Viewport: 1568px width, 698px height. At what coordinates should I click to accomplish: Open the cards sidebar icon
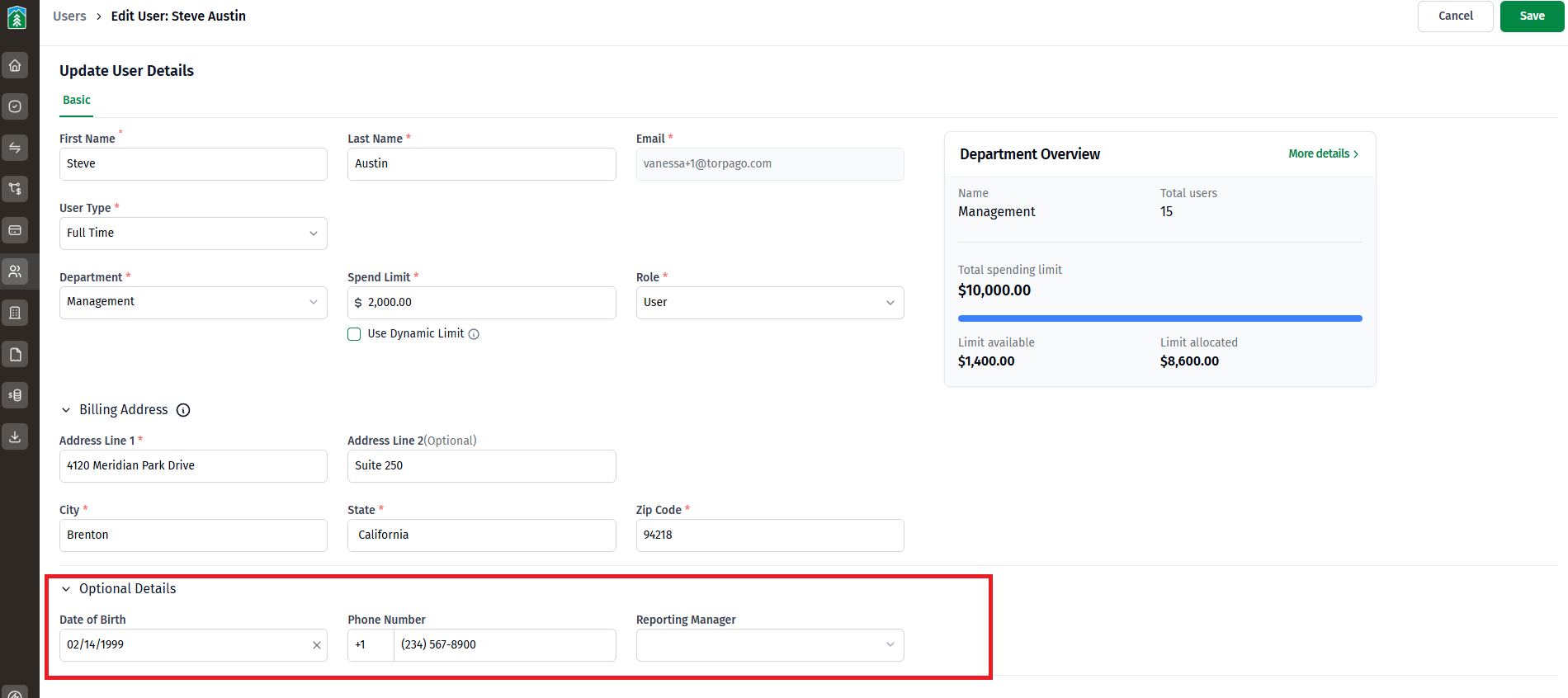coord(15,230)
